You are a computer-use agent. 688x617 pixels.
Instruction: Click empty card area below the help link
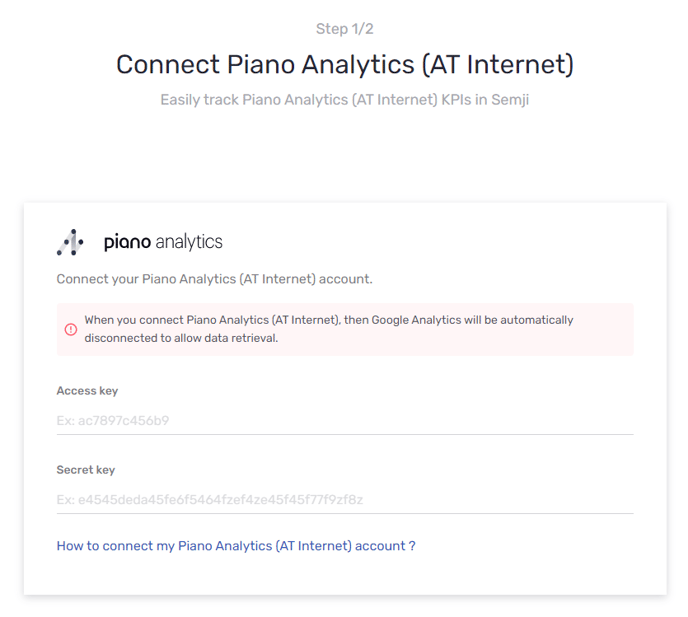coord(344,574)
